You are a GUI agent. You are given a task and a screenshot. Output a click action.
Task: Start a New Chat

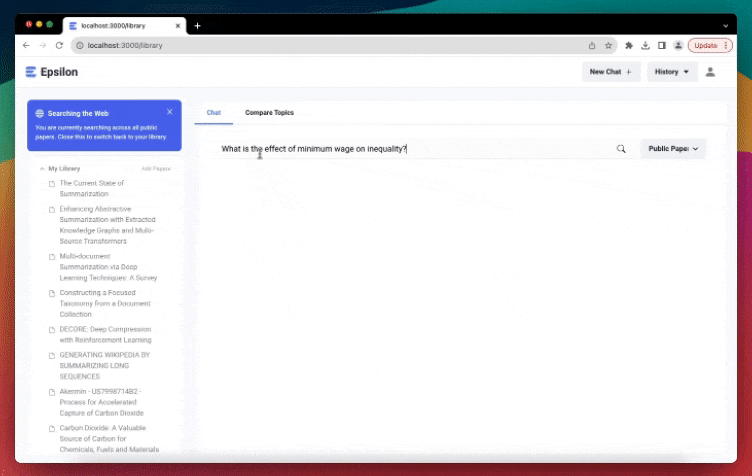(610, 72)
